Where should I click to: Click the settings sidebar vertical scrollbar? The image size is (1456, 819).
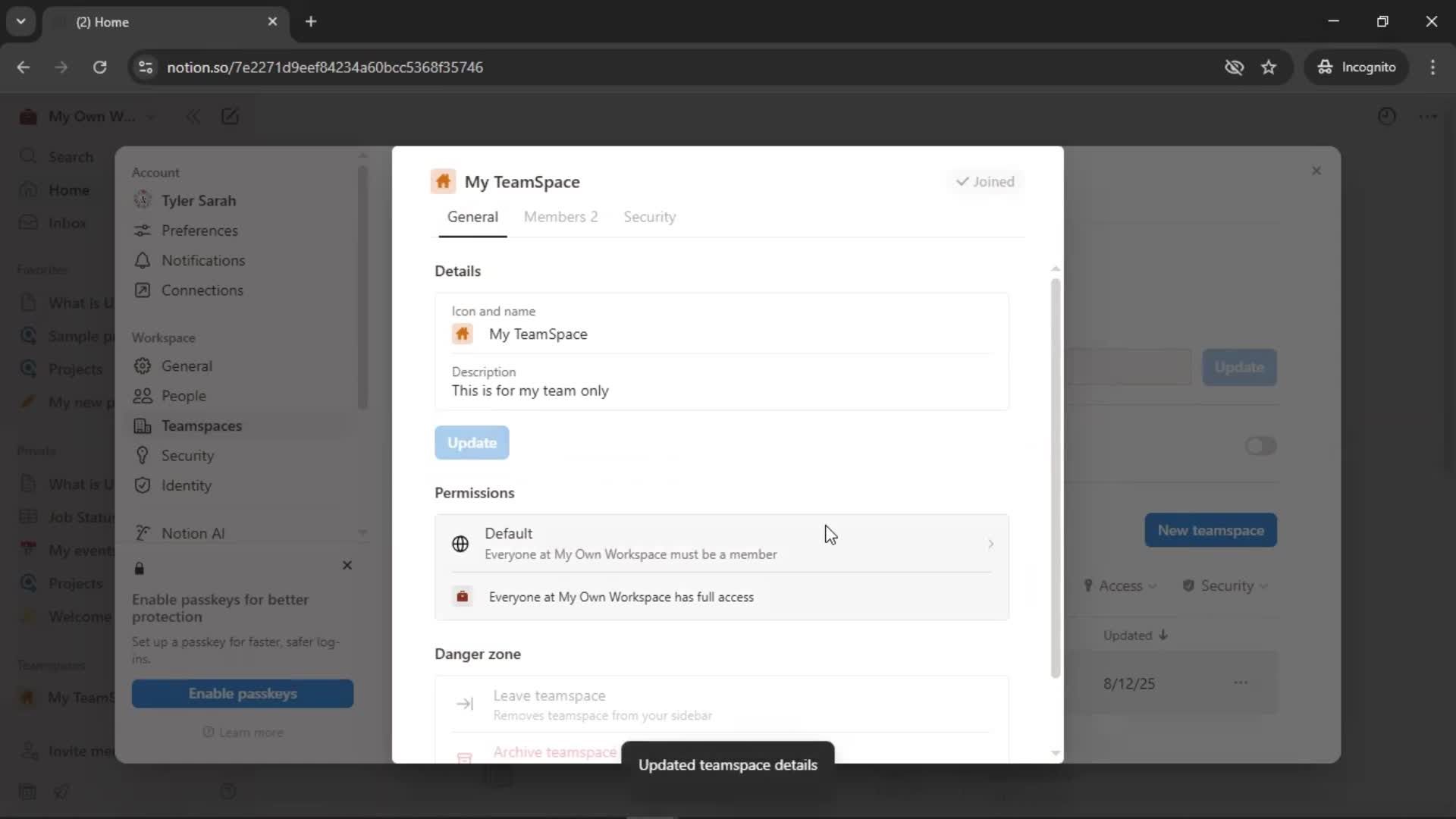(x=362, y=288)
